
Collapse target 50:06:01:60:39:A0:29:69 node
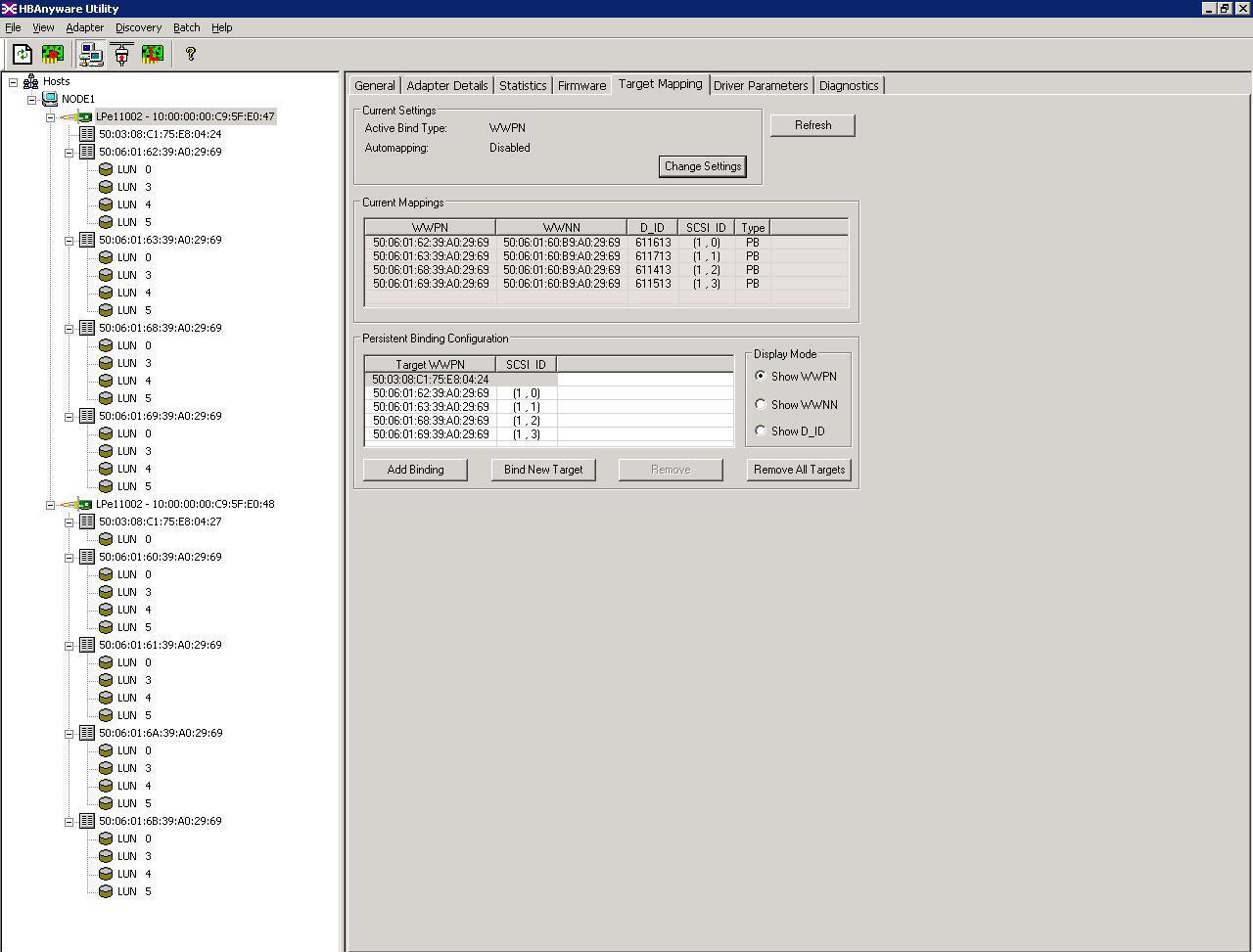70,558
